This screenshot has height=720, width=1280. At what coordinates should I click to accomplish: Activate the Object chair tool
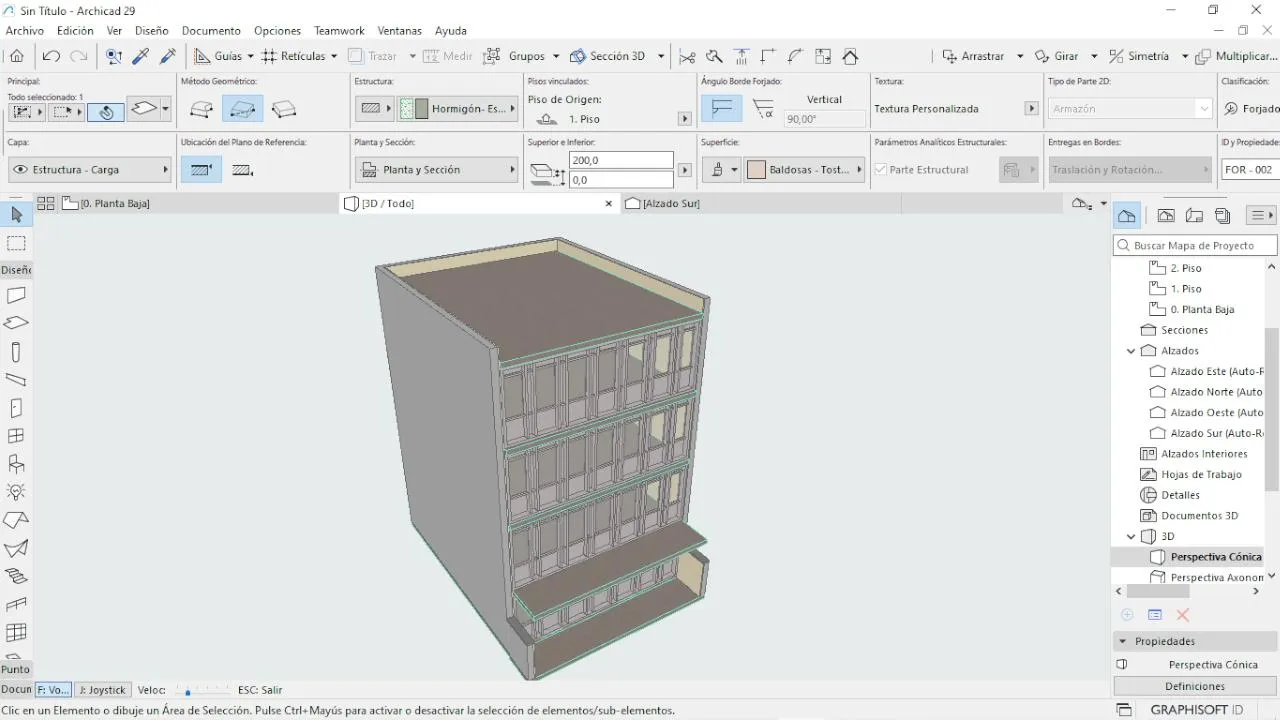tap(16, 464)
